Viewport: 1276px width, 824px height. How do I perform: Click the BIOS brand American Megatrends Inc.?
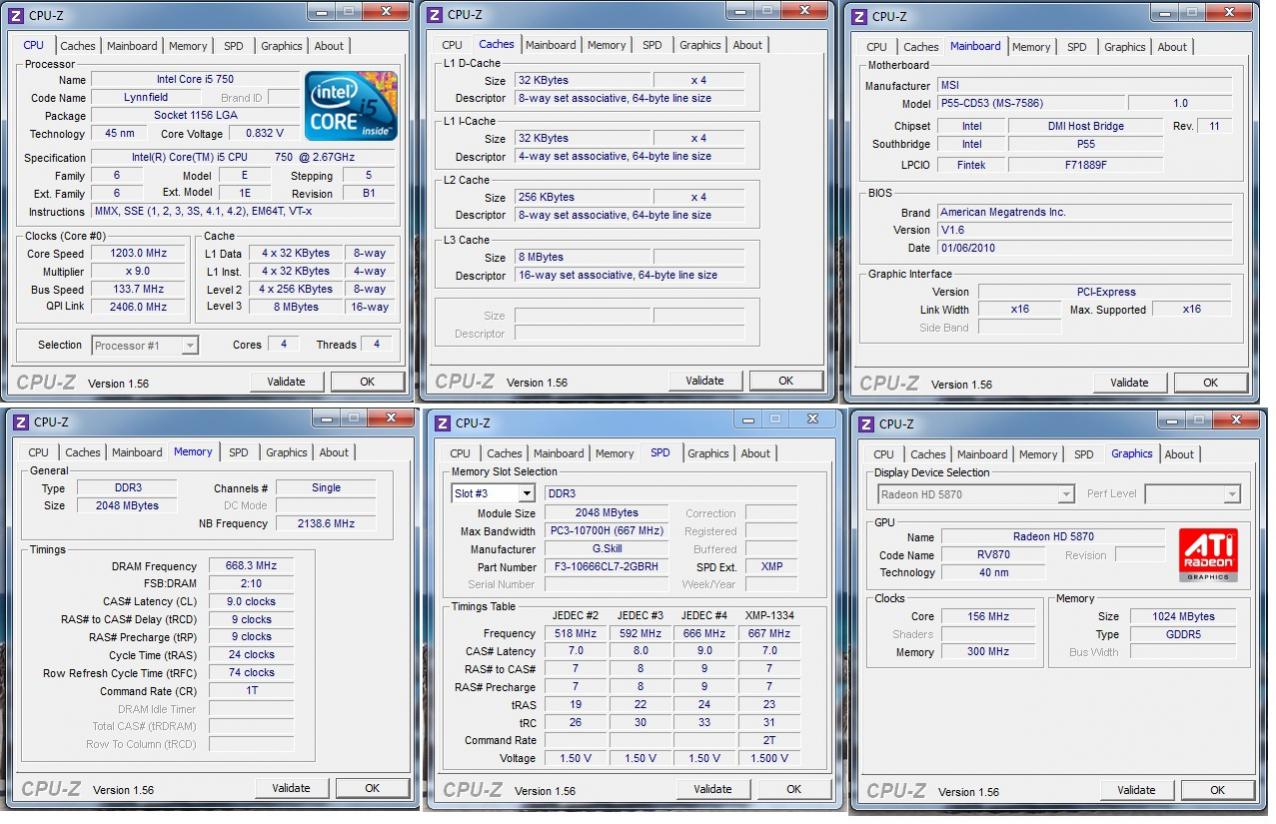(x=1084, y=212)
